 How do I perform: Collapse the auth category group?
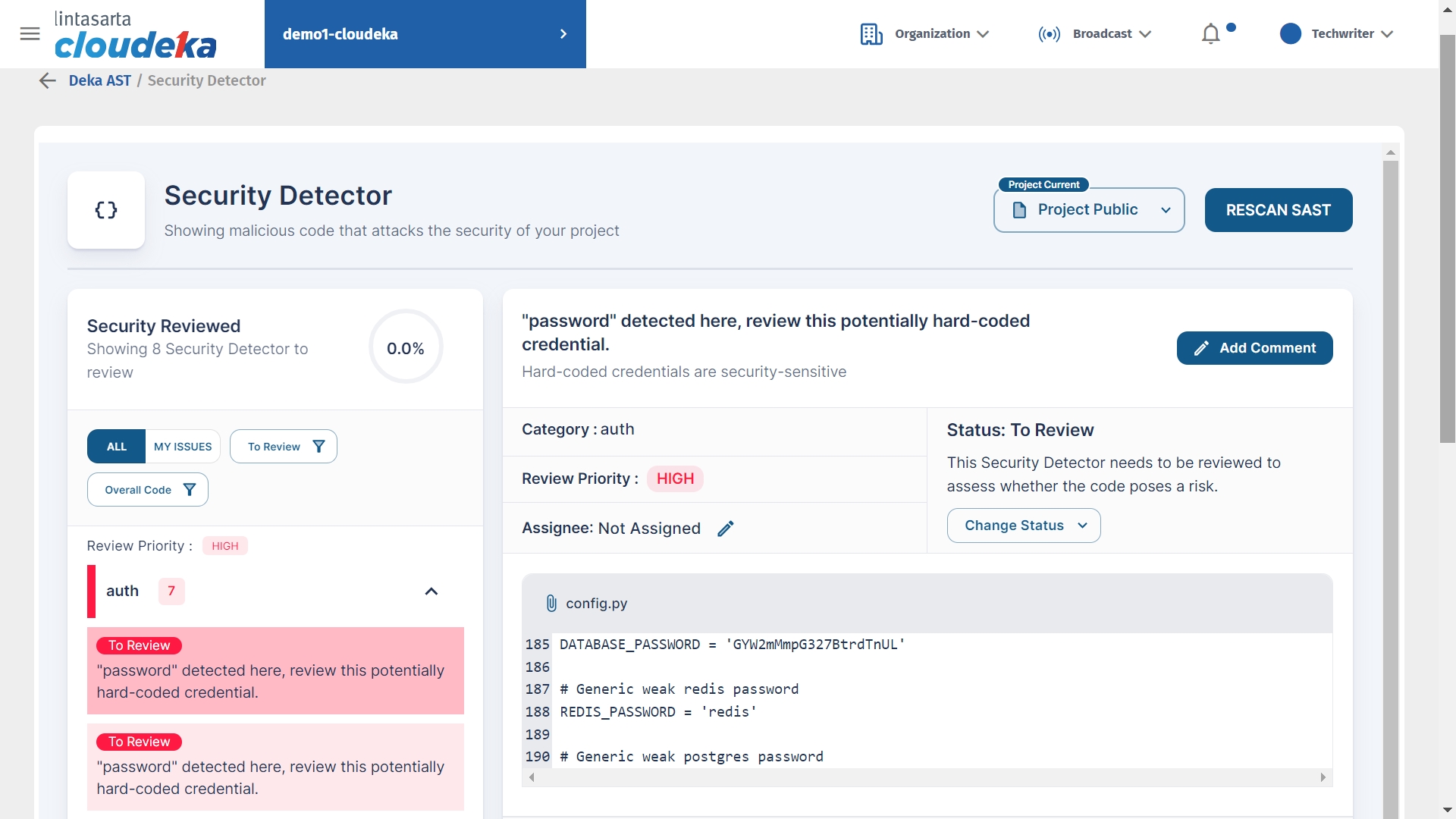tap(431, 591)
